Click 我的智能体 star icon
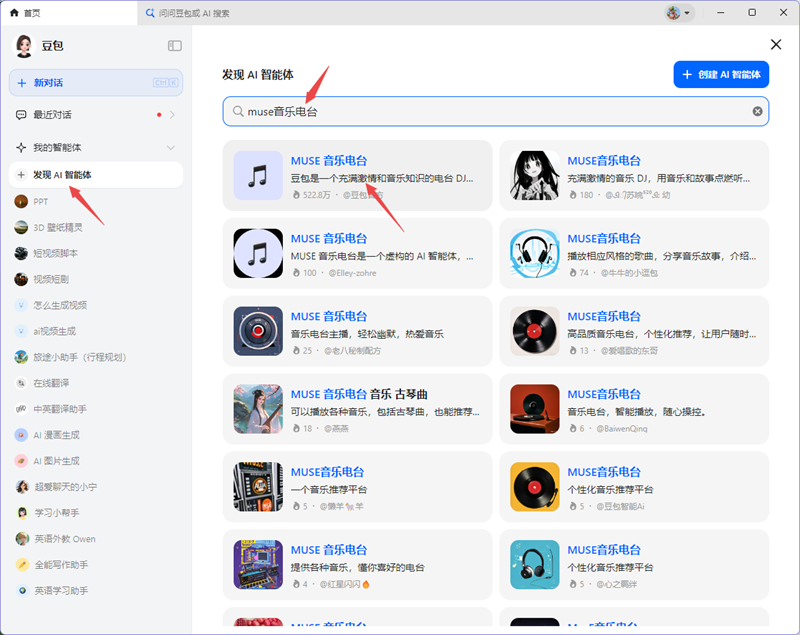800x635 pixels. click(21, 148)
